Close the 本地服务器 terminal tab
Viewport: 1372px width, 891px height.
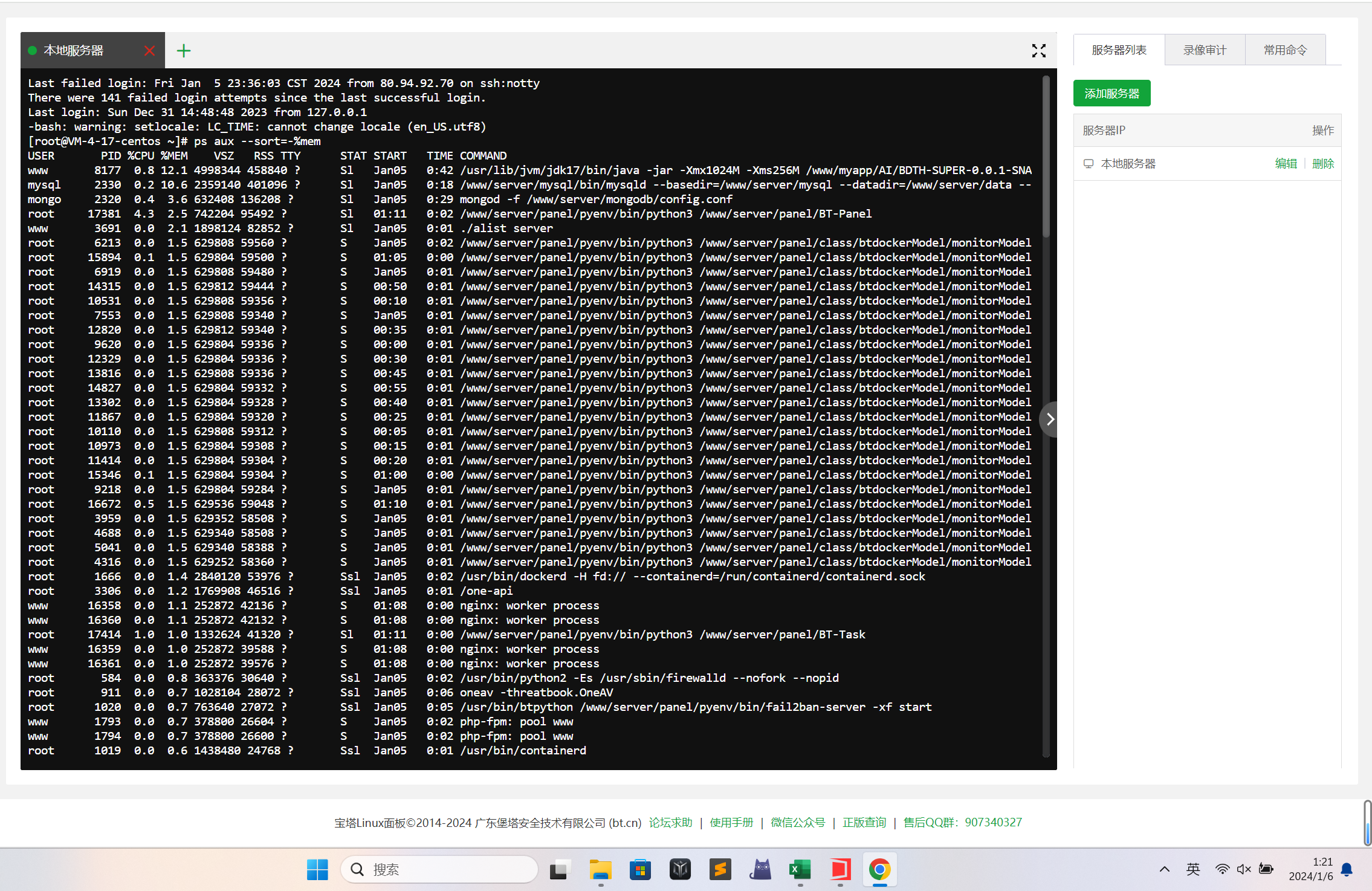coord(150,51)
